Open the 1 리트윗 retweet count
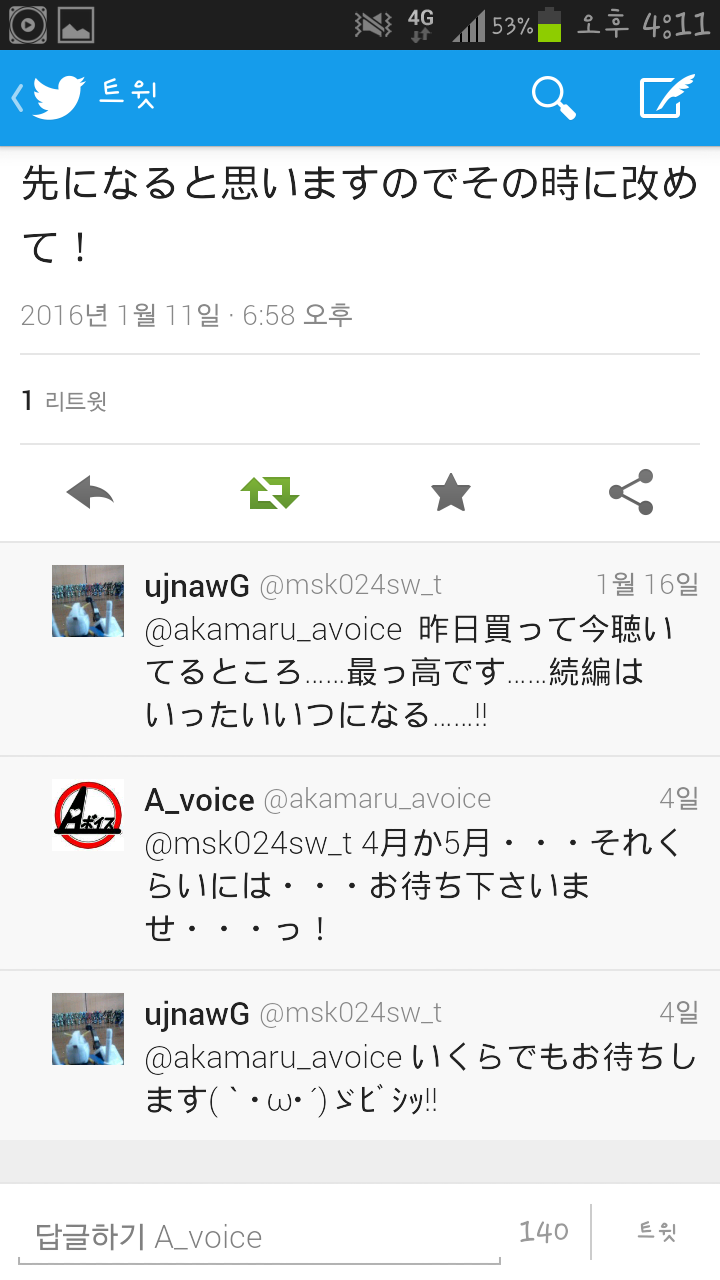720x1280 pixels. (64, 401)
